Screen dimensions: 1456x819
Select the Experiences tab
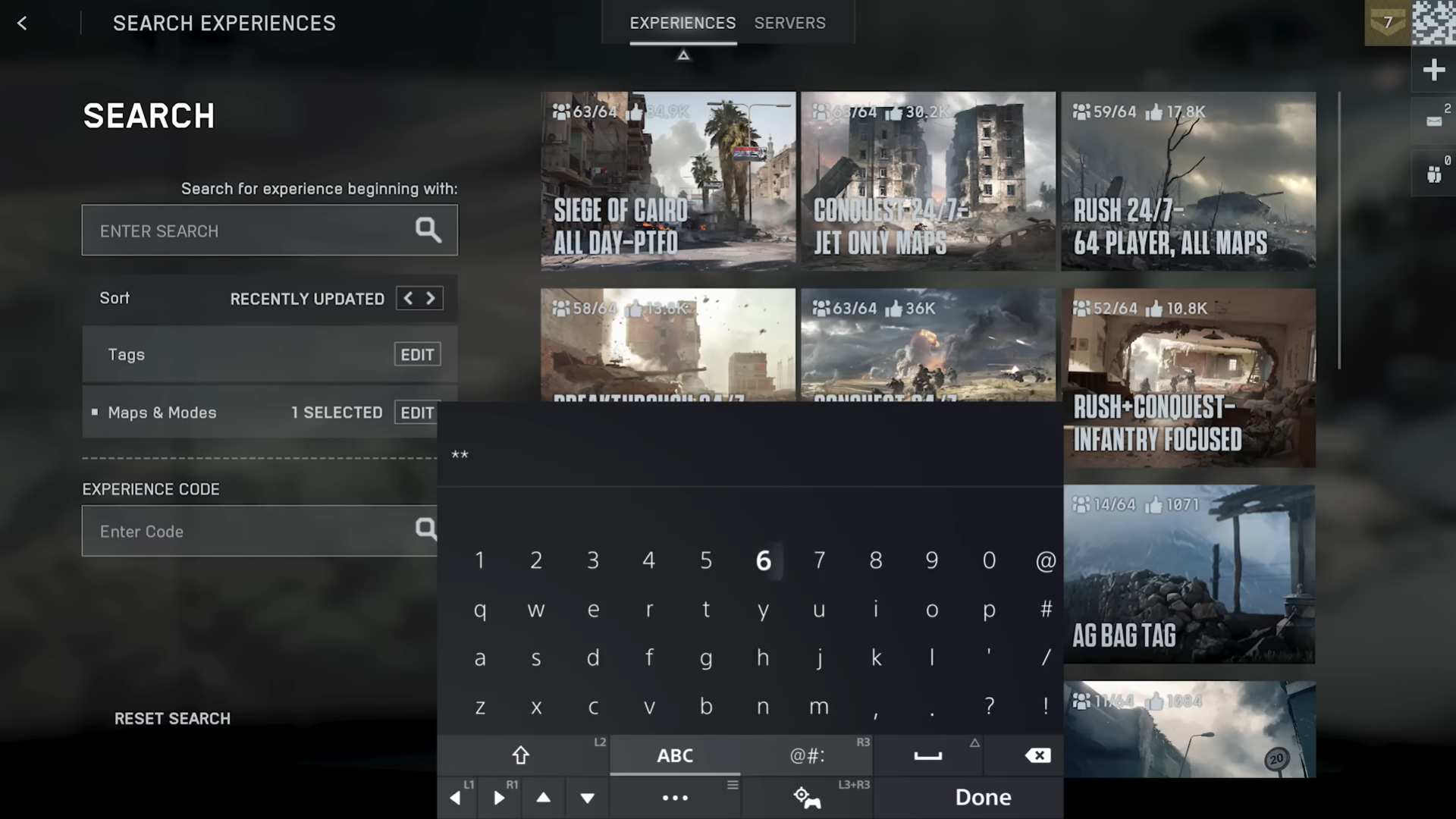(x=682, y=23)
